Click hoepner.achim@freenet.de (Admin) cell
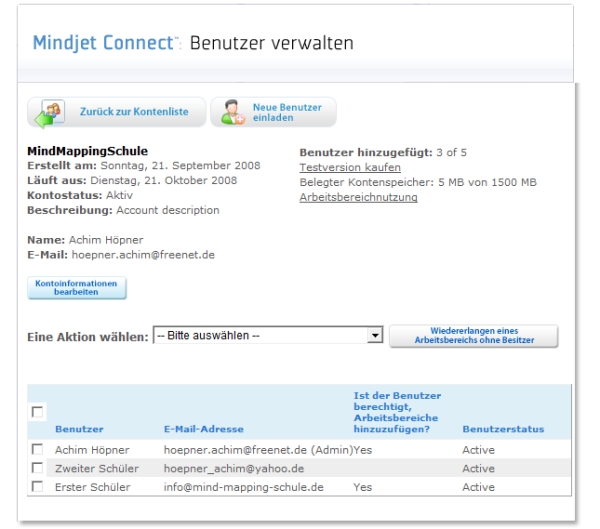Screen dimensions: 600x529 click(x=258, y=450)
